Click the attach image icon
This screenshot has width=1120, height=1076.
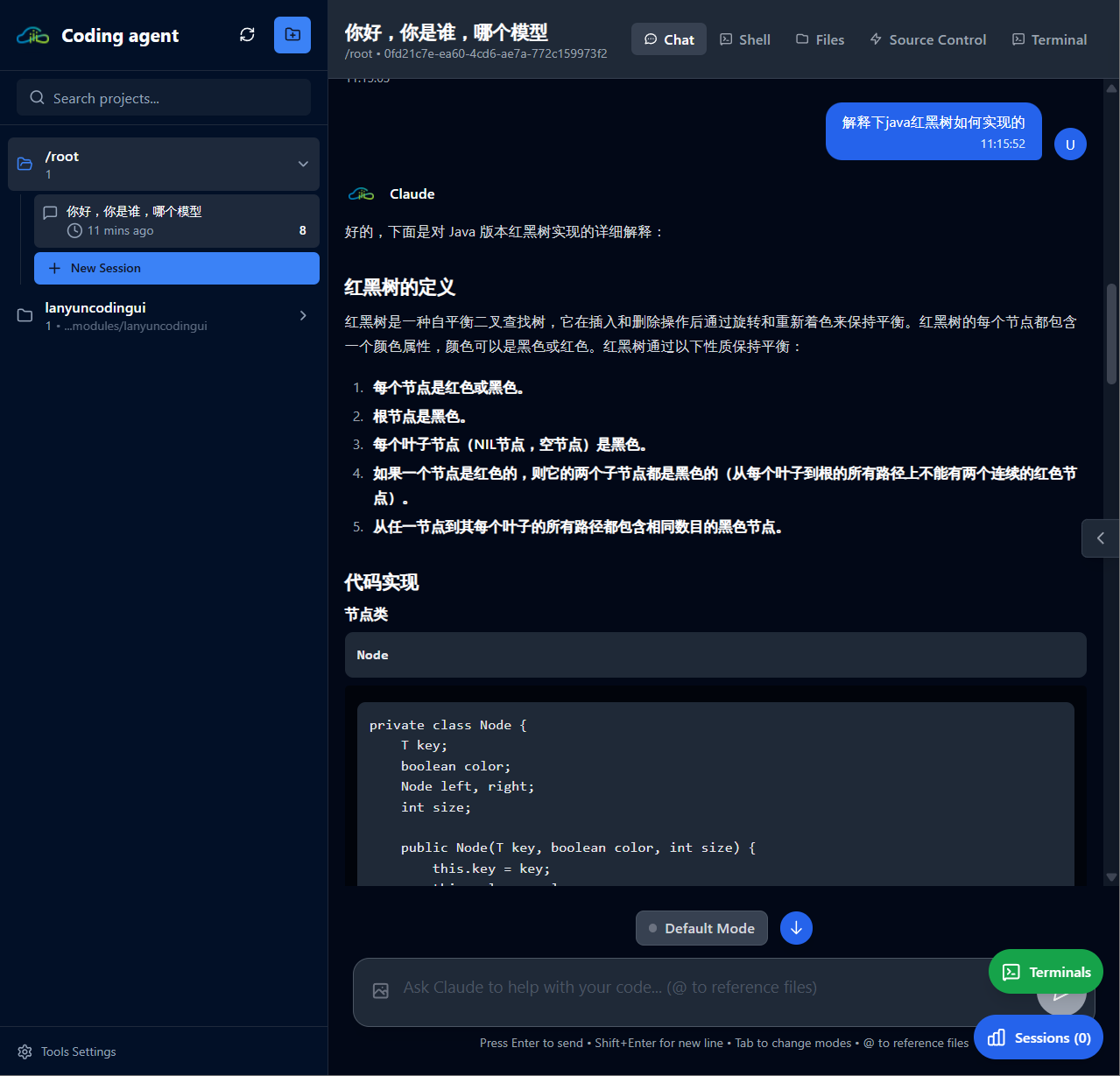[380, 990]
